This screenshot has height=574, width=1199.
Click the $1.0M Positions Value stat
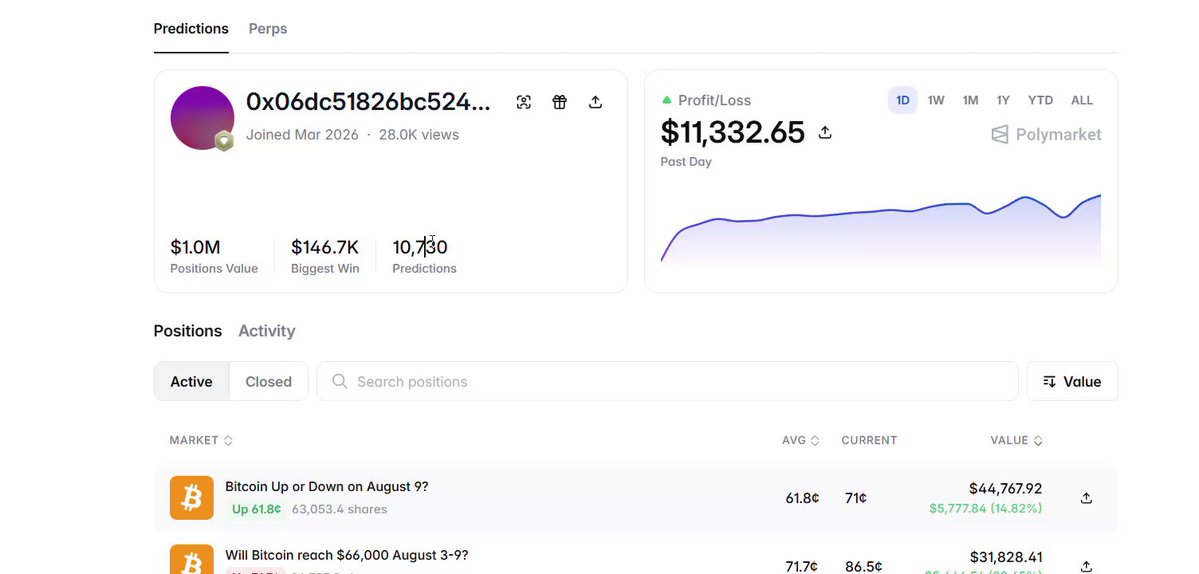click(213, 256)
